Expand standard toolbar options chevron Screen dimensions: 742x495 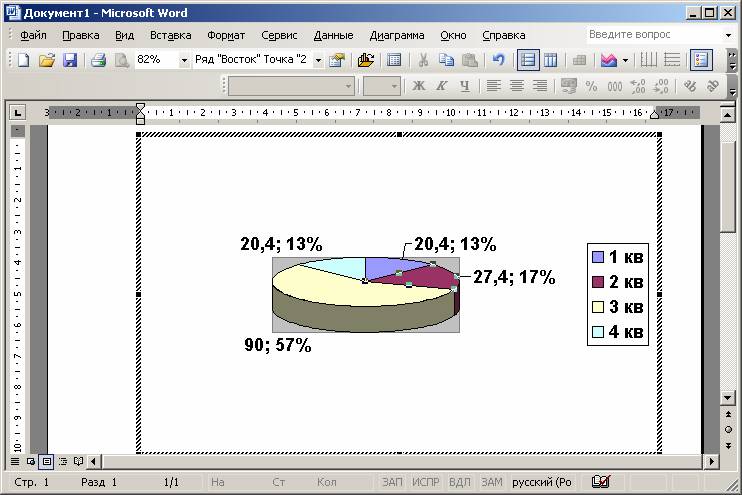coord(732,60)
